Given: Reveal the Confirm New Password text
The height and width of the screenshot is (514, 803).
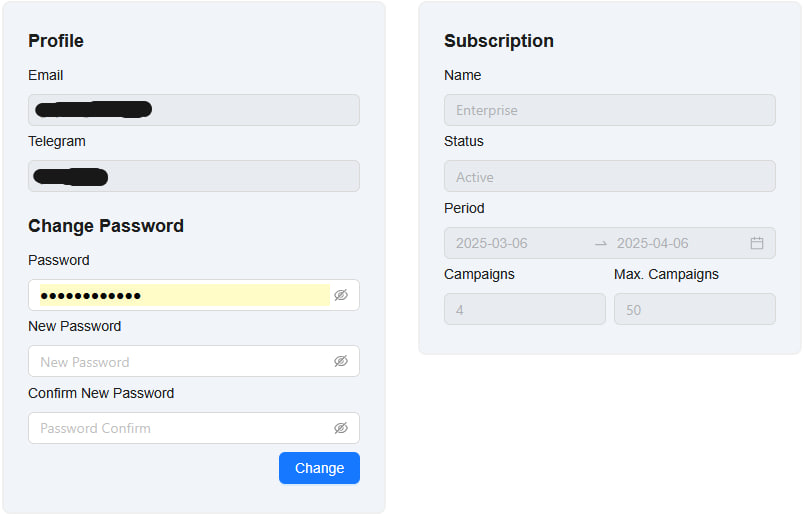Looking at the screenshot, I should point(341,428).
